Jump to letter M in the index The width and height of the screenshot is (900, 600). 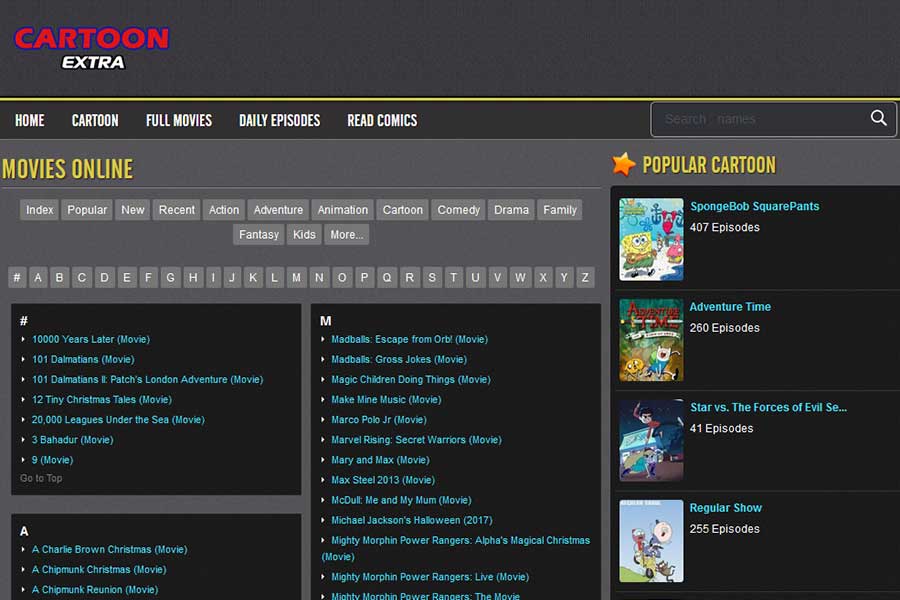(296, 278)
